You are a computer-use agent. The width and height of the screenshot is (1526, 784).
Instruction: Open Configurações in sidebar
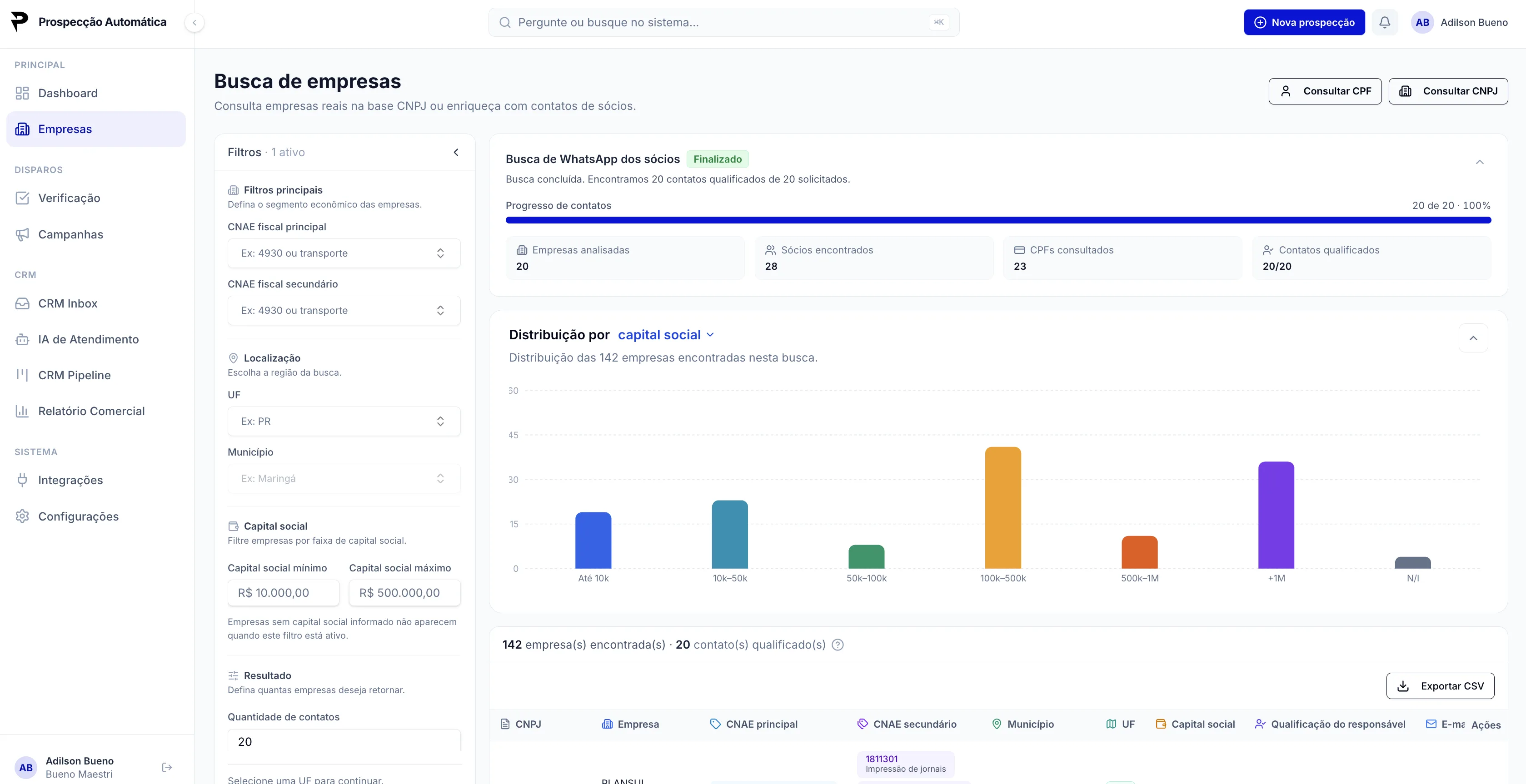tap(96, 516)
